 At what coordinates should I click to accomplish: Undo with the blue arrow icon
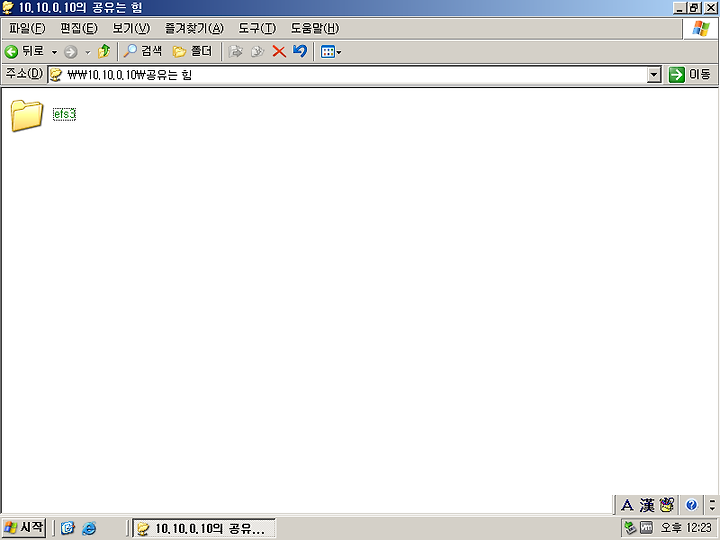300,51
